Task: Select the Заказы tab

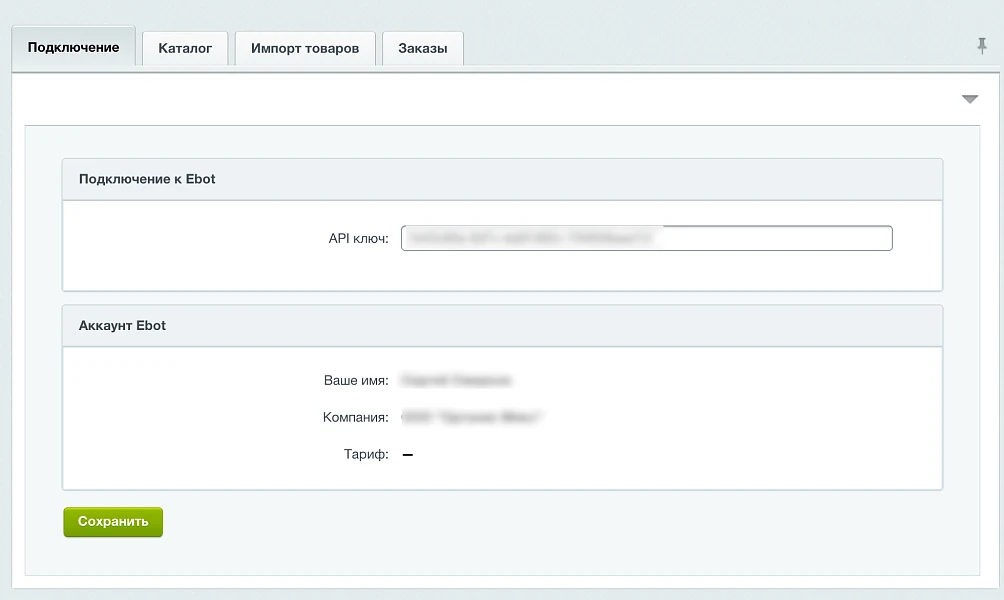Action: point(423,48)
